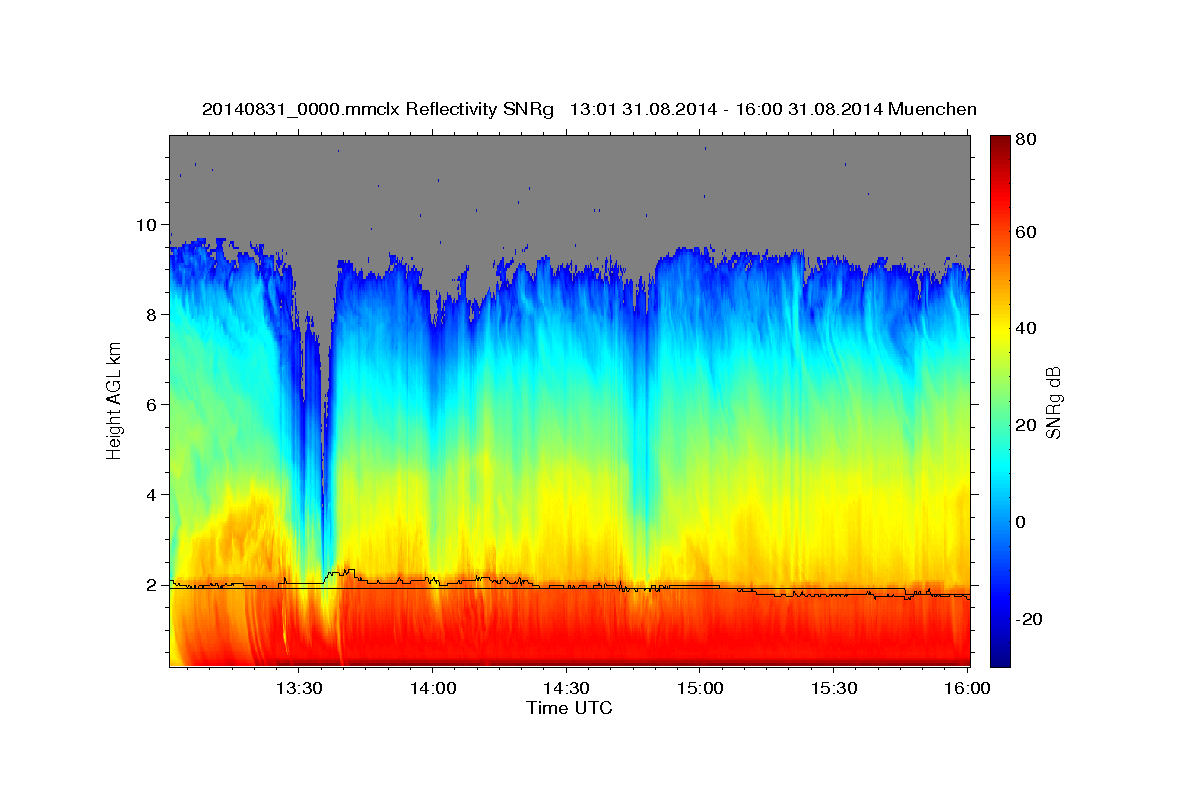Click the 'Height AGL km' axis label
Viewport: 1200px width, 800px height.
pyautogui.click(x=115, y=401)
